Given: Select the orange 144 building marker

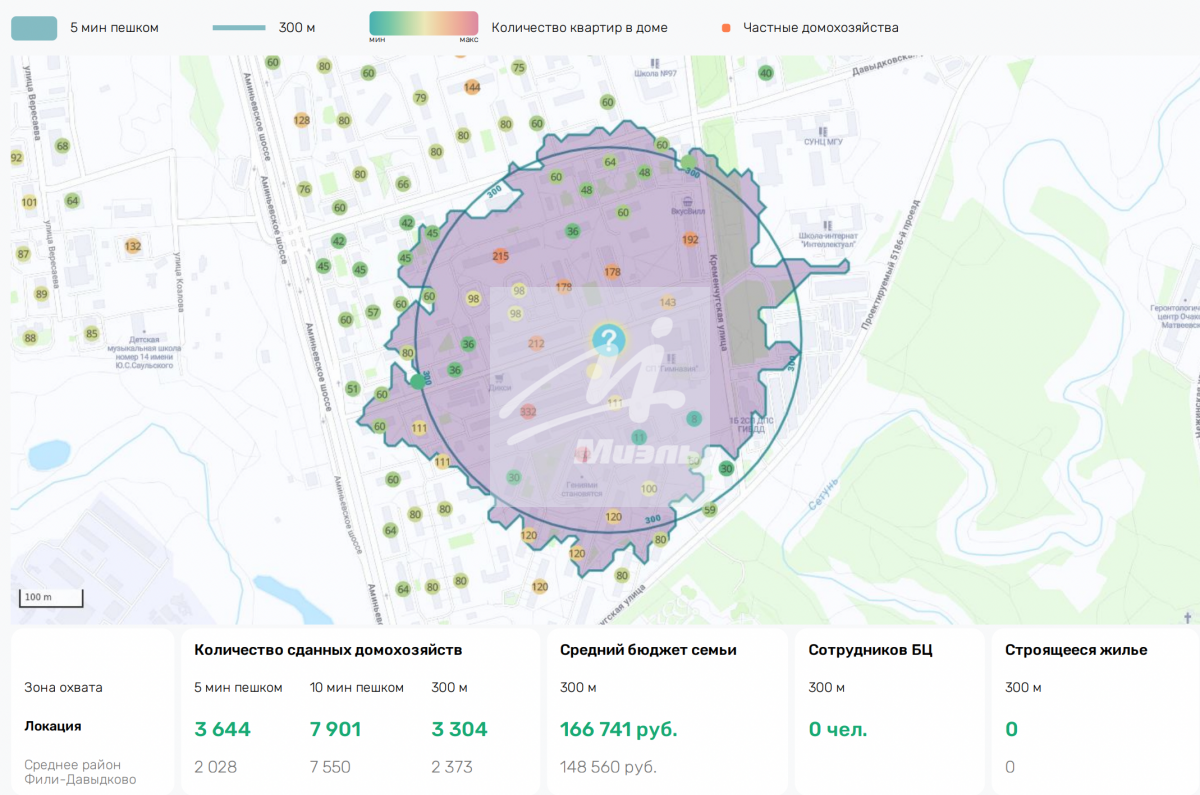Looking at the screenshot, I should coord(473,87).
